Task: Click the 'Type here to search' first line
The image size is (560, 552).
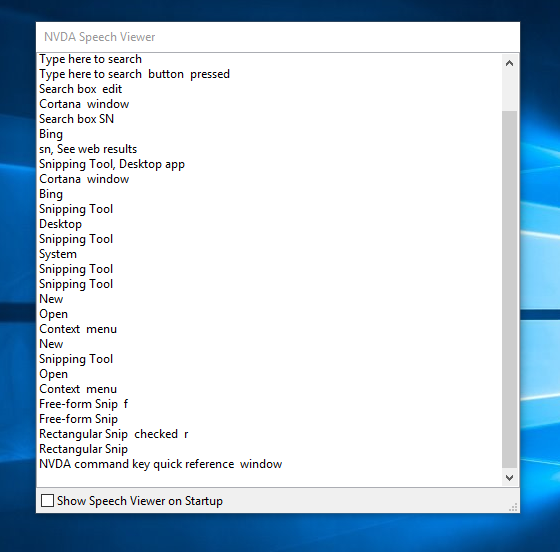Action: (90, 59)
